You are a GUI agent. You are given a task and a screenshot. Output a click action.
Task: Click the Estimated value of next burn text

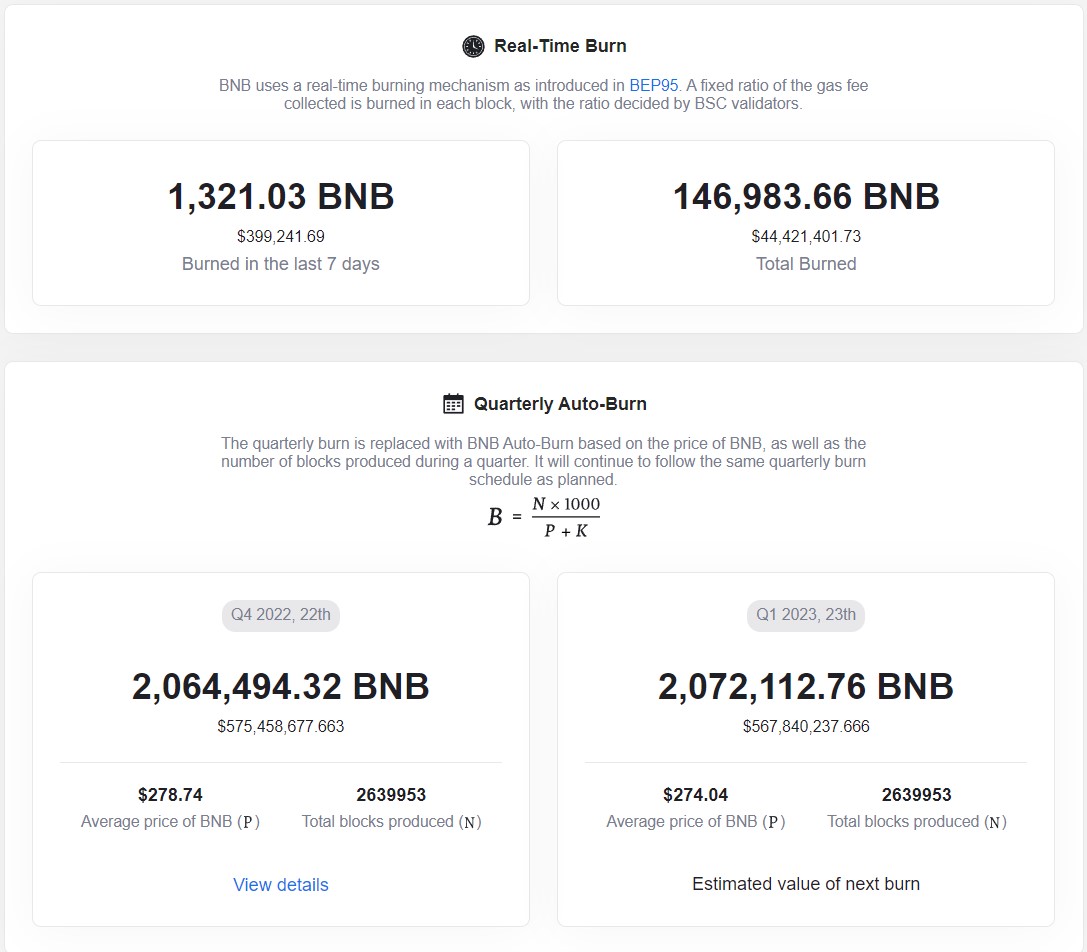pos(806,884)
